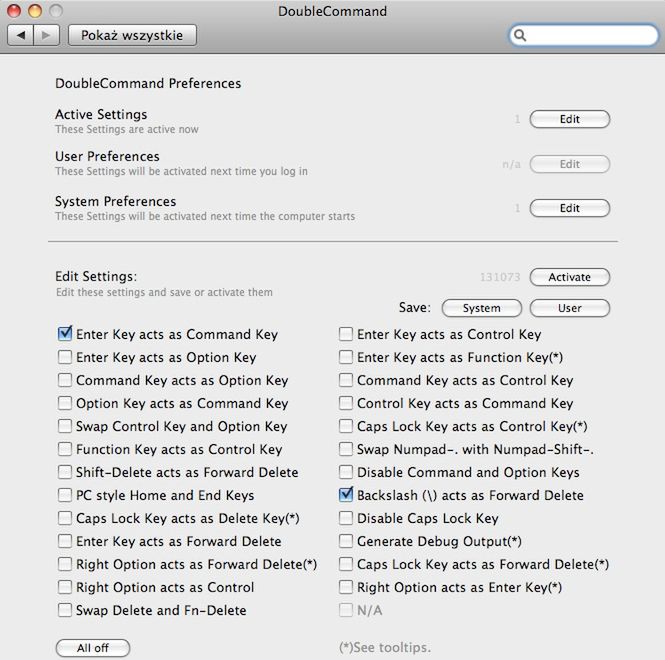Uncheck Enter Key acts as Command Key

pos(65,334)
